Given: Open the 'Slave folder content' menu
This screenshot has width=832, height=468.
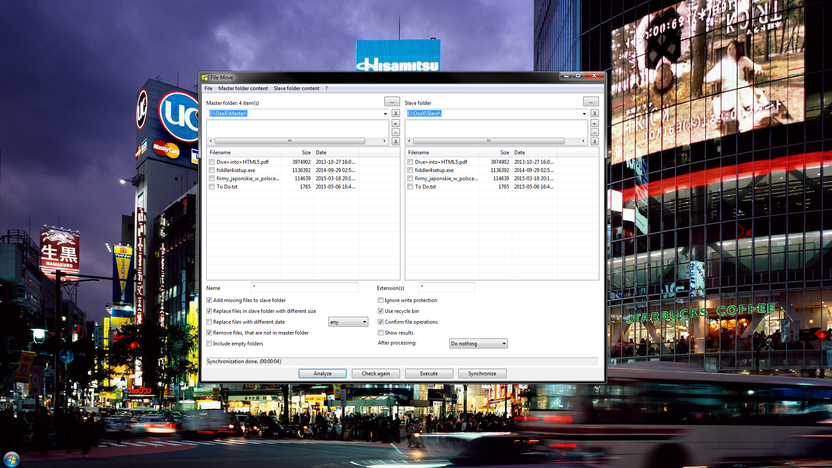Looking at the screenshot, I should tap(297, 89).
